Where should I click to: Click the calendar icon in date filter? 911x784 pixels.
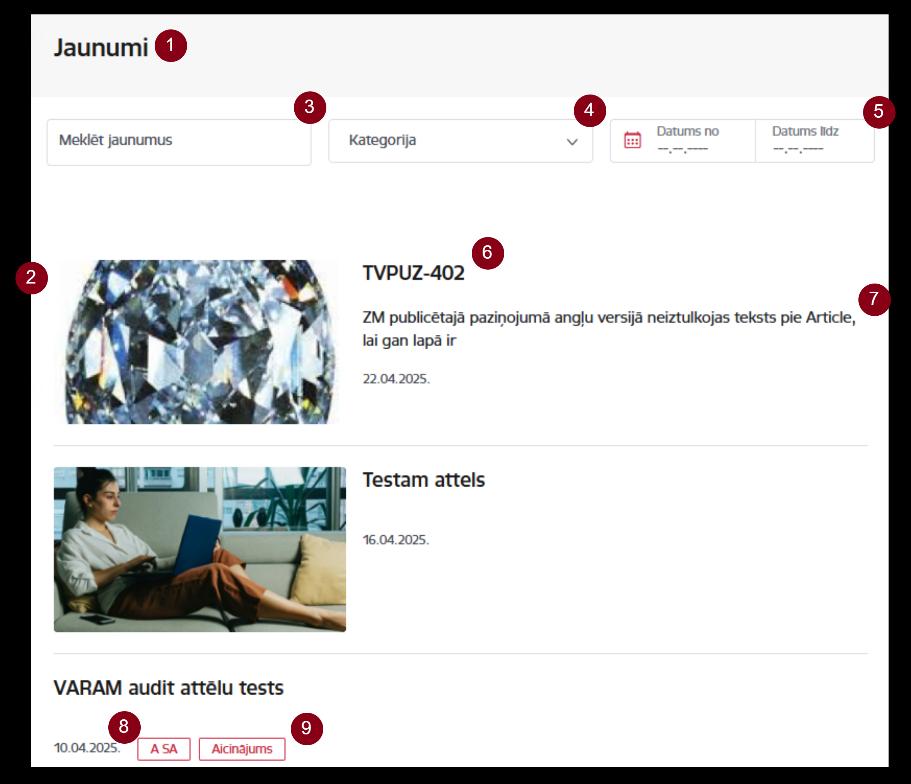pos(632,140)
